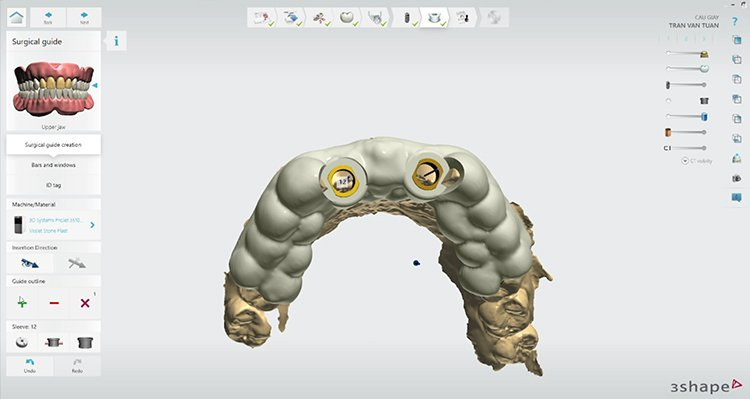Choose the second view cube orientation icon
Image resolution: width=750 pixels, height=399 pixels.
click(x=737, y=60)
